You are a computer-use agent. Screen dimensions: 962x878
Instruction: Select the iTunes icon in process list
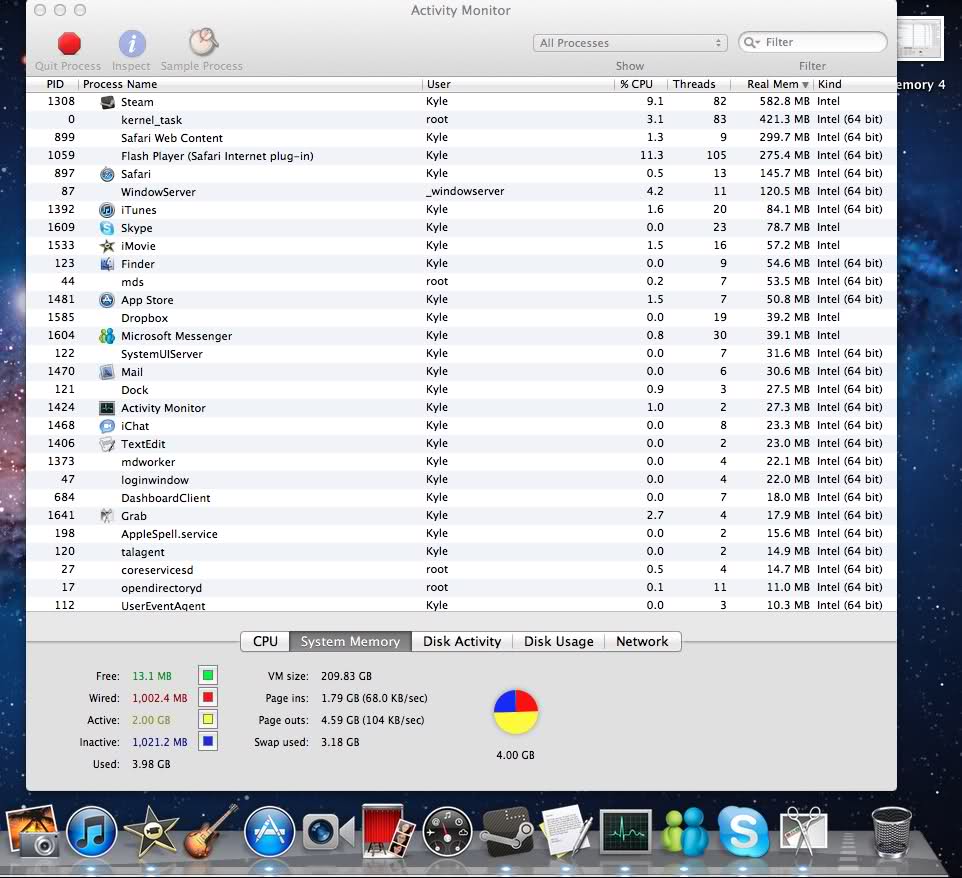(x=107, y=210)
